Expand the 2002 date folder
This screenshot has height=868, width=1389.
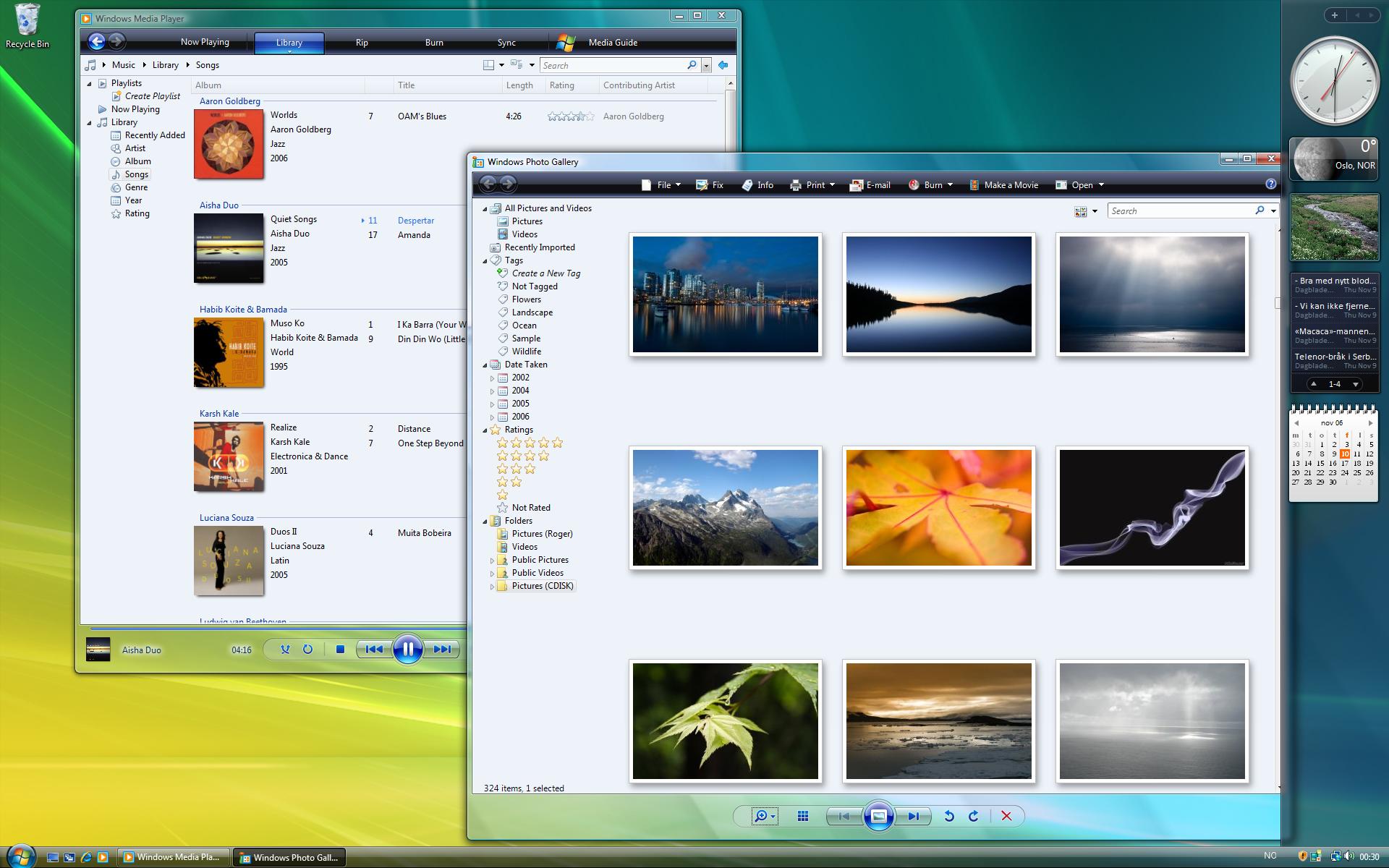click(493, 378)
